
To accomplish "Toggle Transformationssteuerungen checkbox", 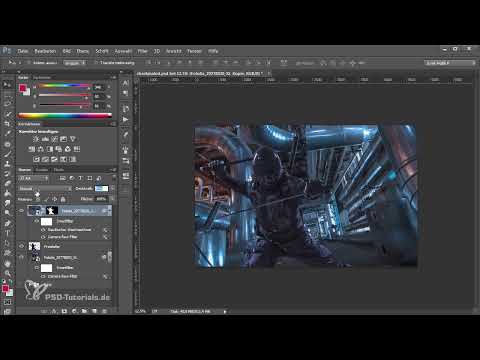I will (x=96, y=63).
